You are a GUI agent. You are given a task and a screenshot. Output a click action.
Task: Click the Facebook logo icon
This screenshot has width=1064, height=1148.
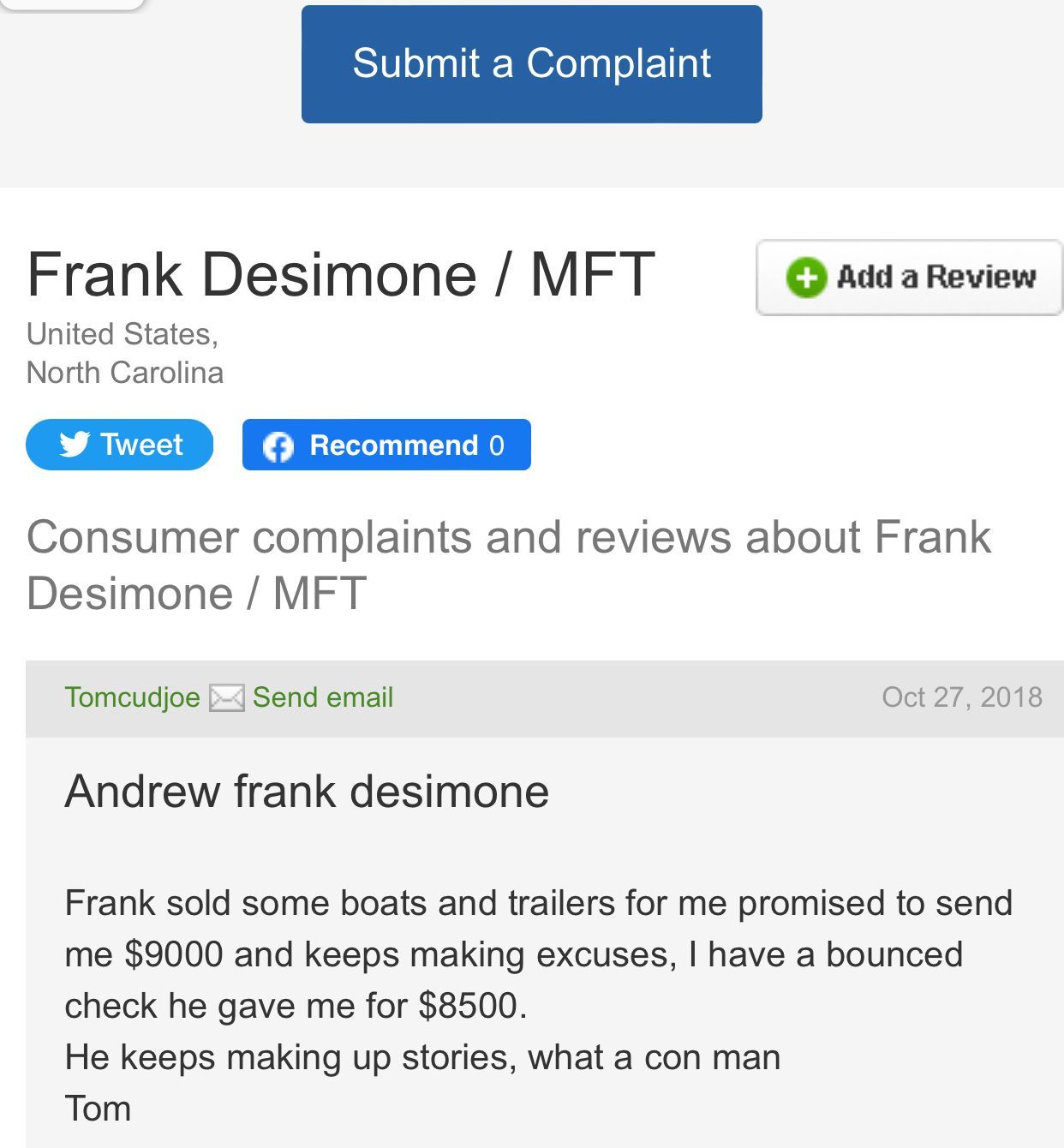click(x=278, y=445)
